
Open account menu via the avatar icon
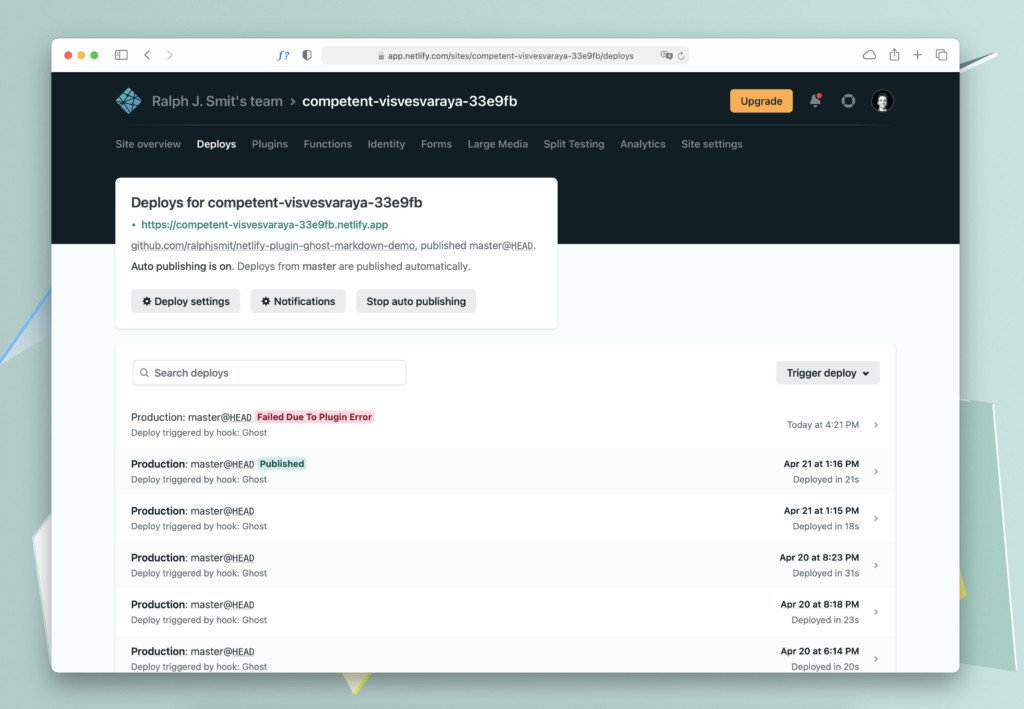pyautogui.click(x=881, y=100)
